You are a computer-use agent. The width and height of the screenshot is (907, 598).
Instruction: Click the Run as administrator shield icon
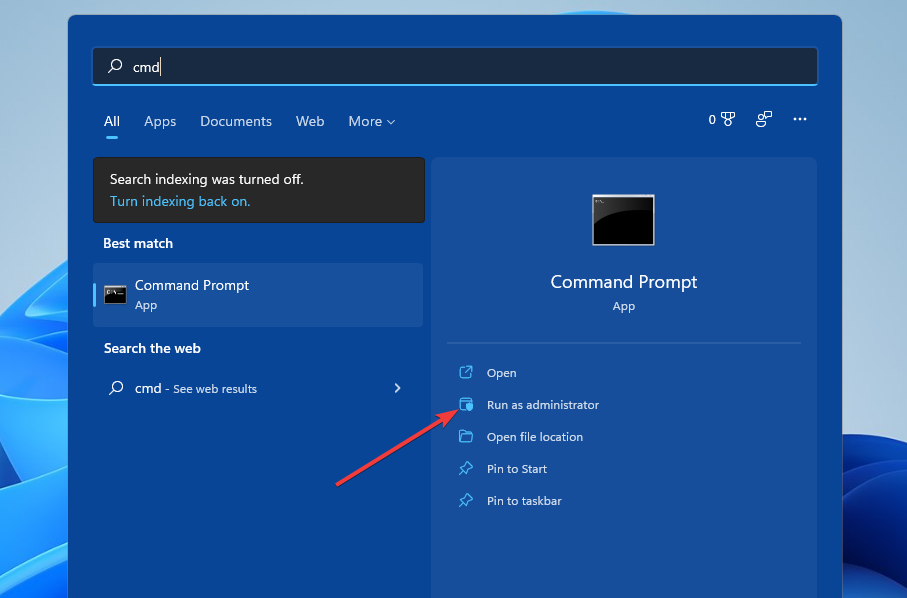466,404
